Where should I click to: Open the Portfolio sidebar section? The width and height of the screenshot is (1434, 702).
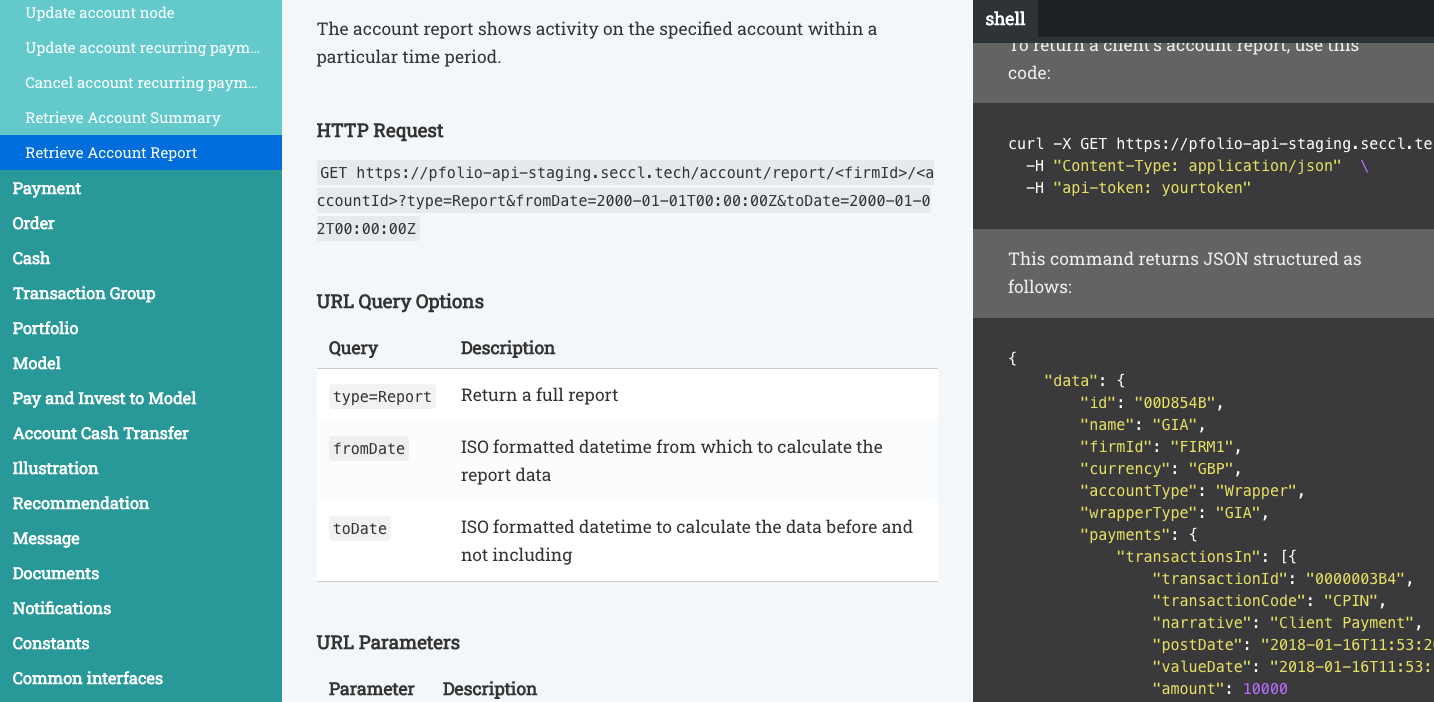45,328
